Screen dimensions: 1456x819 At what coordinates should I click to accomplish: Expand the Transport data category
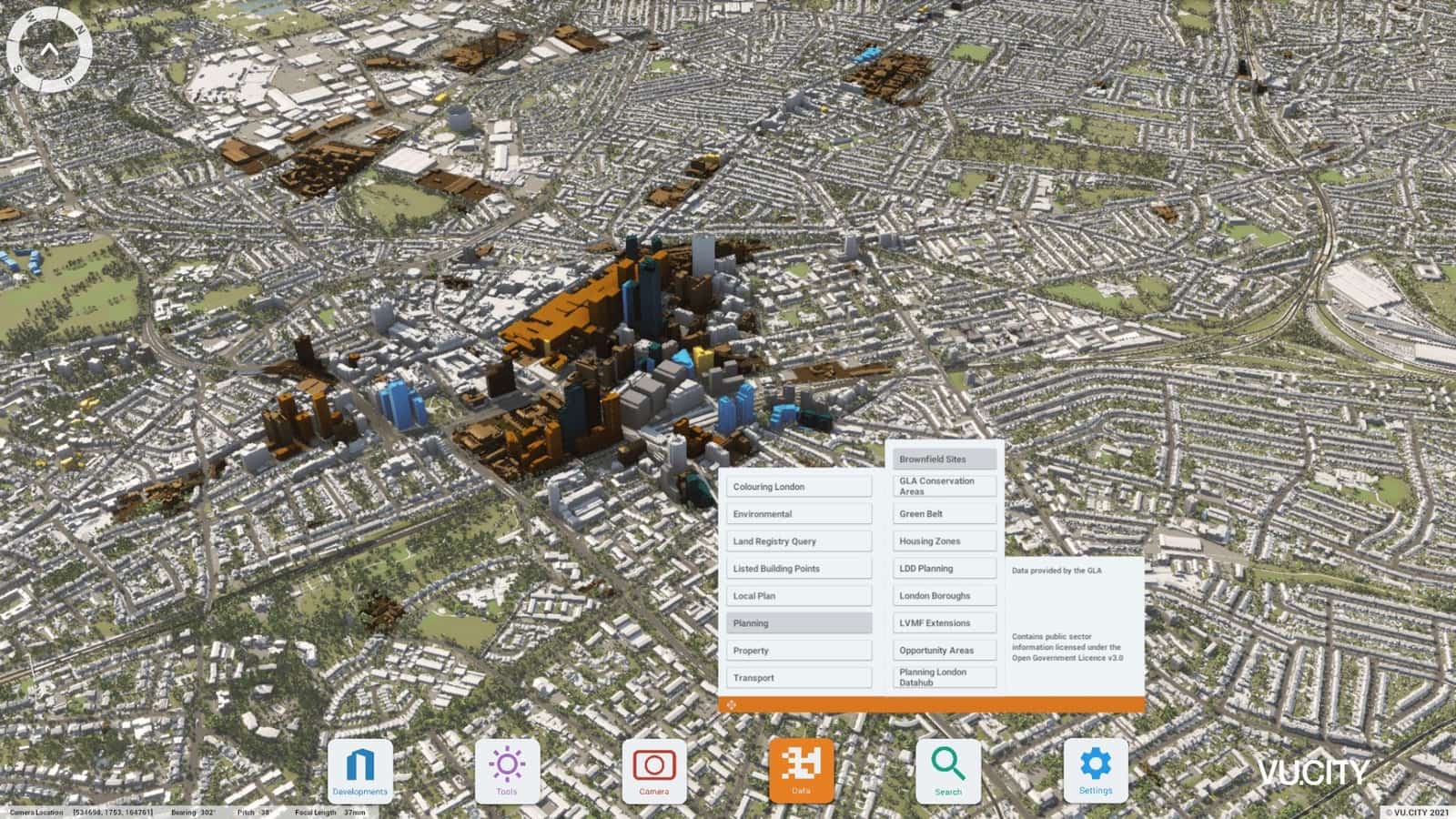(x=798, y=677)
